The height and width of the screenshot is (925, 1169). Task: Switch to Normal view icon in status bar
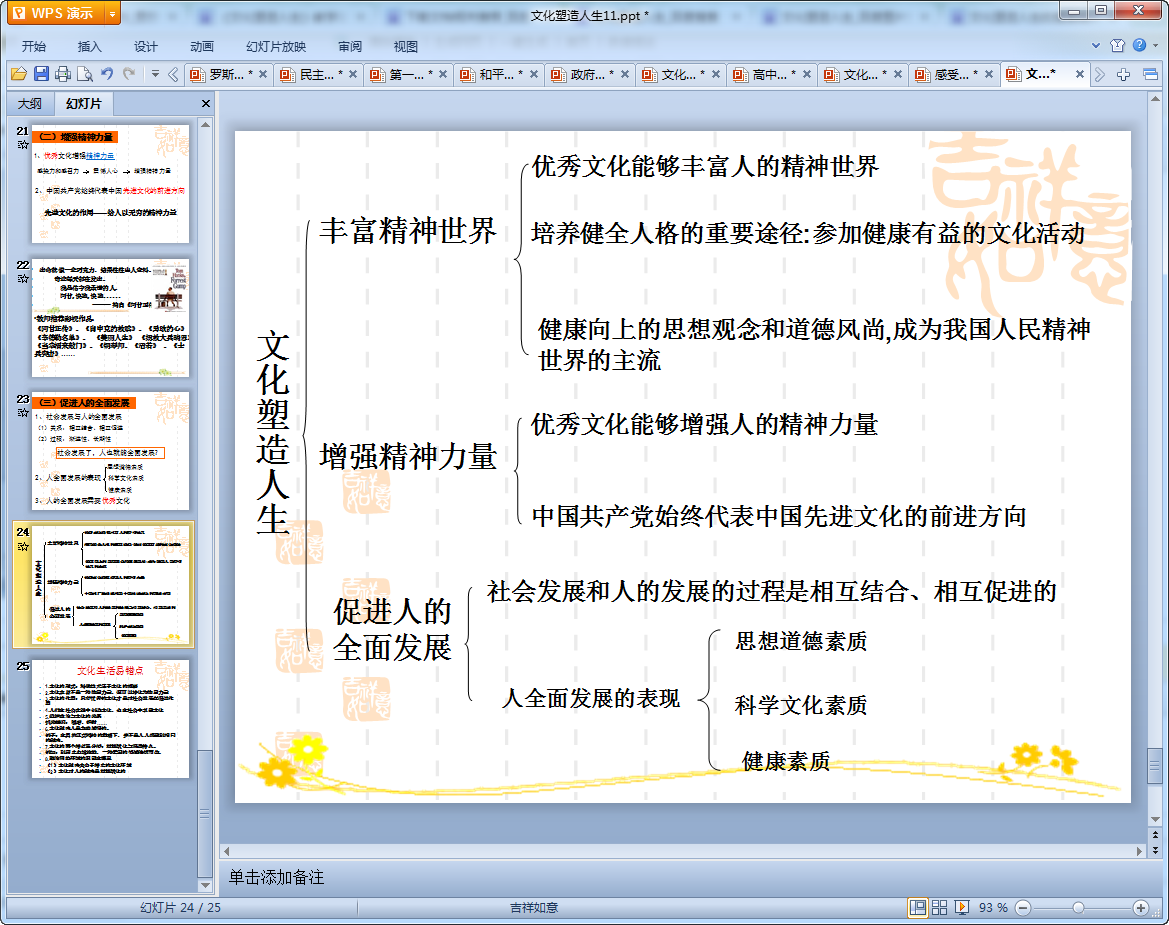(x=918, y=907)
